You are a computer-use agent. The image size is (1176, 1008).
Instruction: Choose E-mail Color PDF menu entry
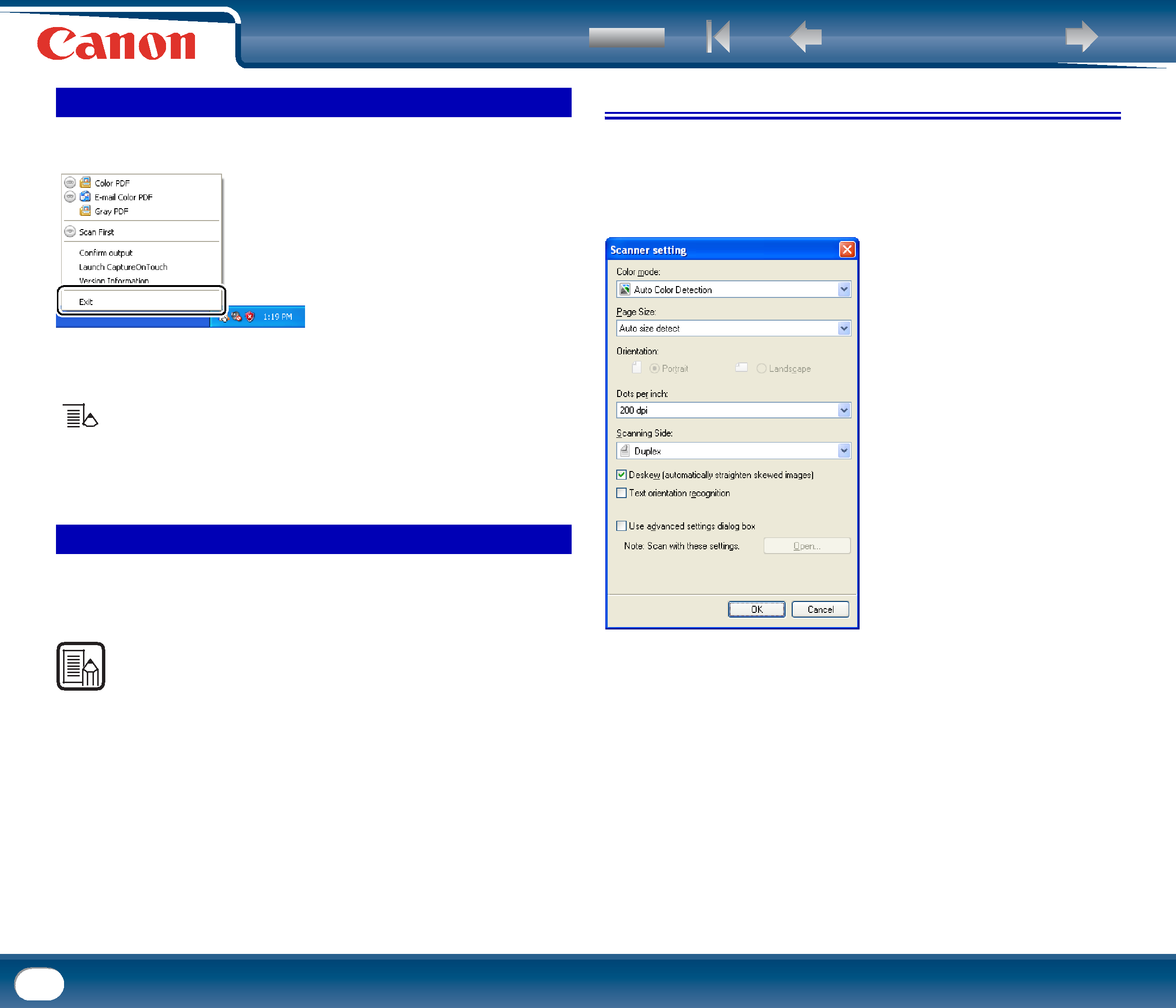point(123,197)
